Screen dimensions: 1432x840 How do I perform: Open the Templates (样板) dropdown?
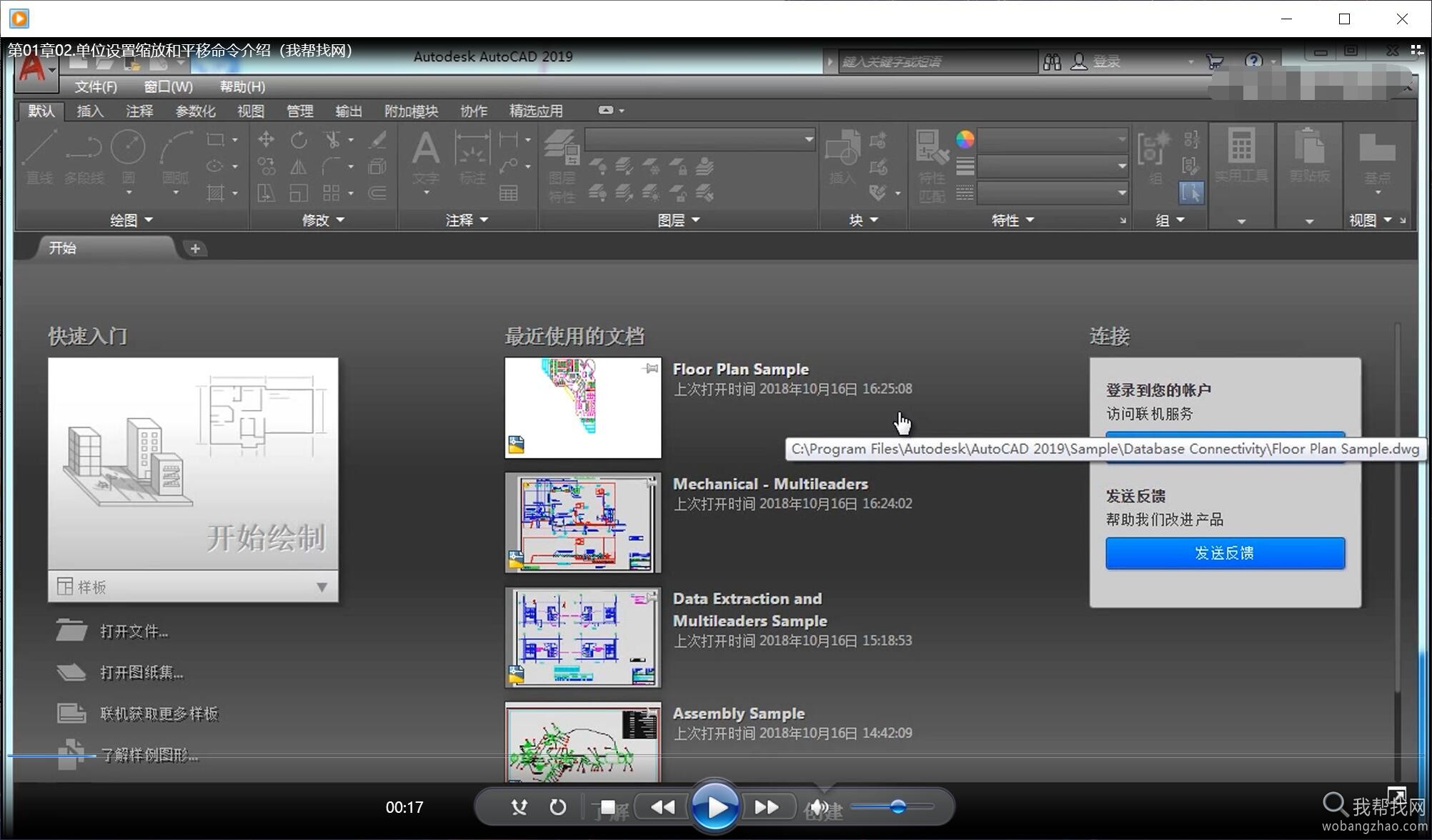point(193,586)
